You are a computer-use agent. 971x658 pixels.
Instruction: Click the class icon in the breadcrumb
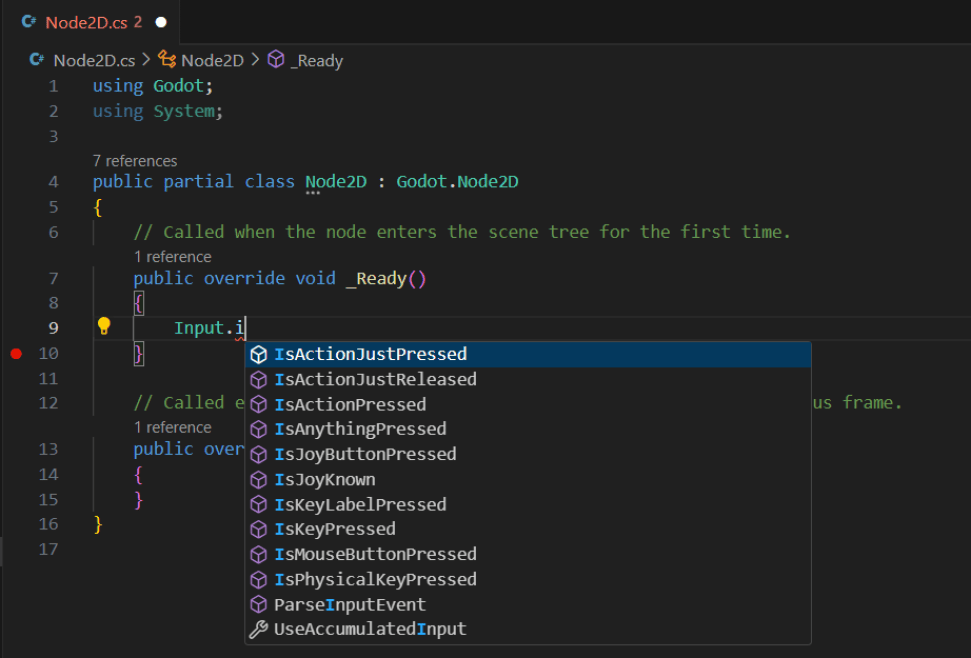coord(167,59)
